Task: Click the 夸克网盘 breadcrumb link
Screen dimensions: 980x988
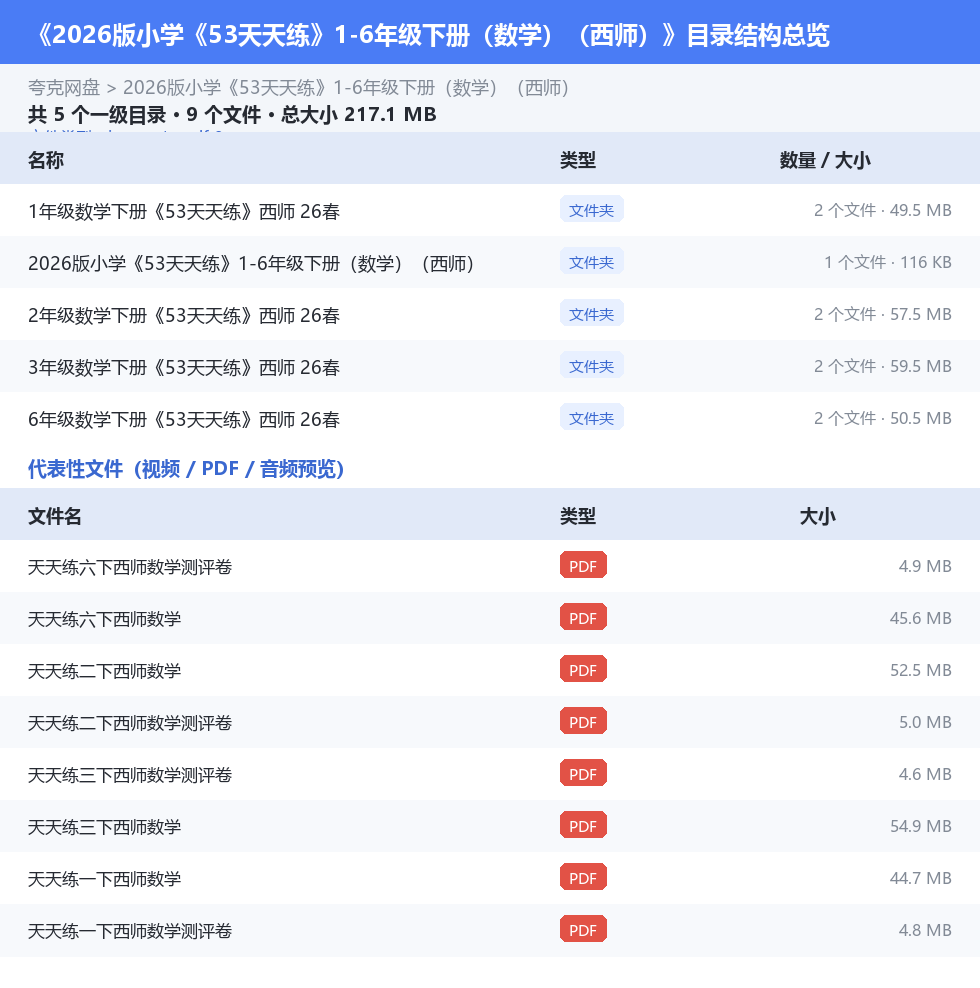Action: [x=64, y=88]
